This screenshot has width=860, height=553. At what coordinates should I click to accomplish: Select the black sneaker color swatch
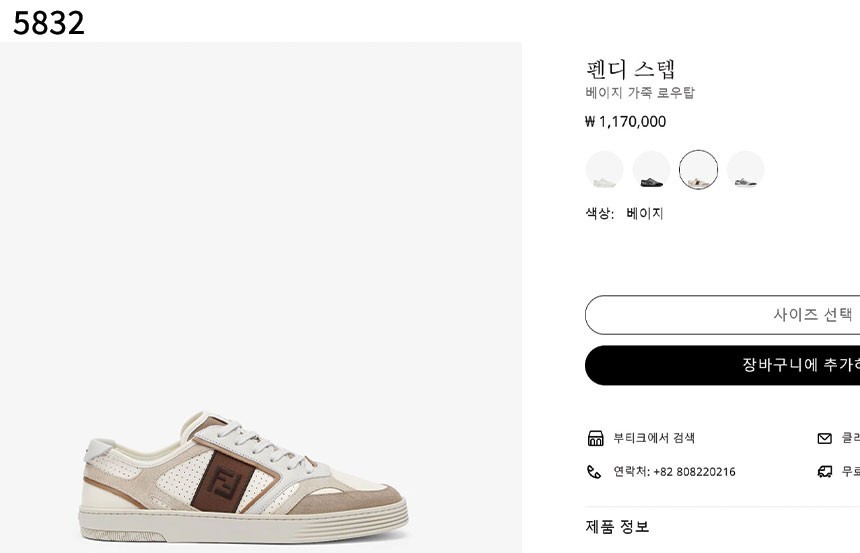pyautogui.click(x=651, y=170)
